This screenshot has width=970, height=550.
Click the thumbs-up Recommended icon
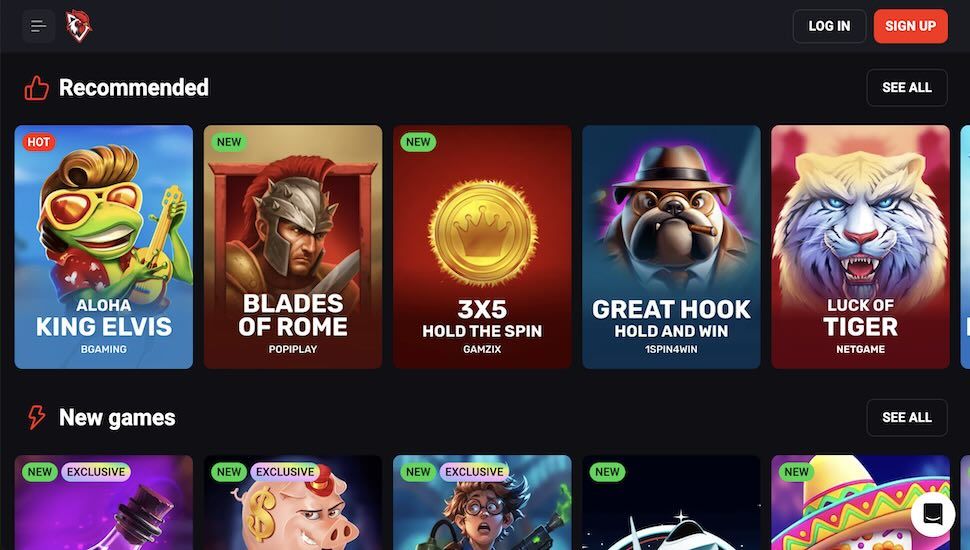click(36, 88)
